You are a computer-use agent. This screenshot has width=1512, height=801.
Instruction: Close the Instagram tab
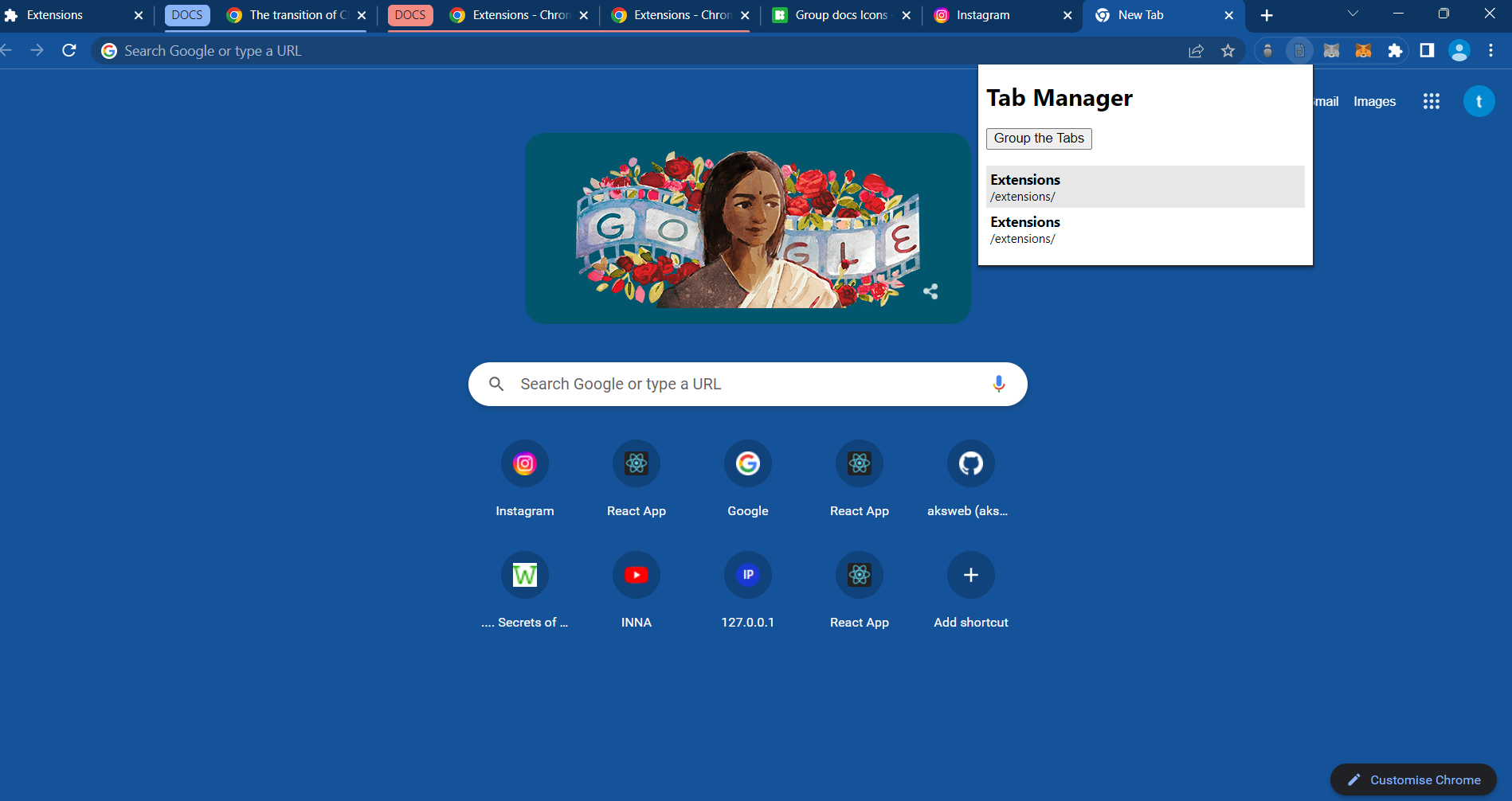[x=1067, y=15]
